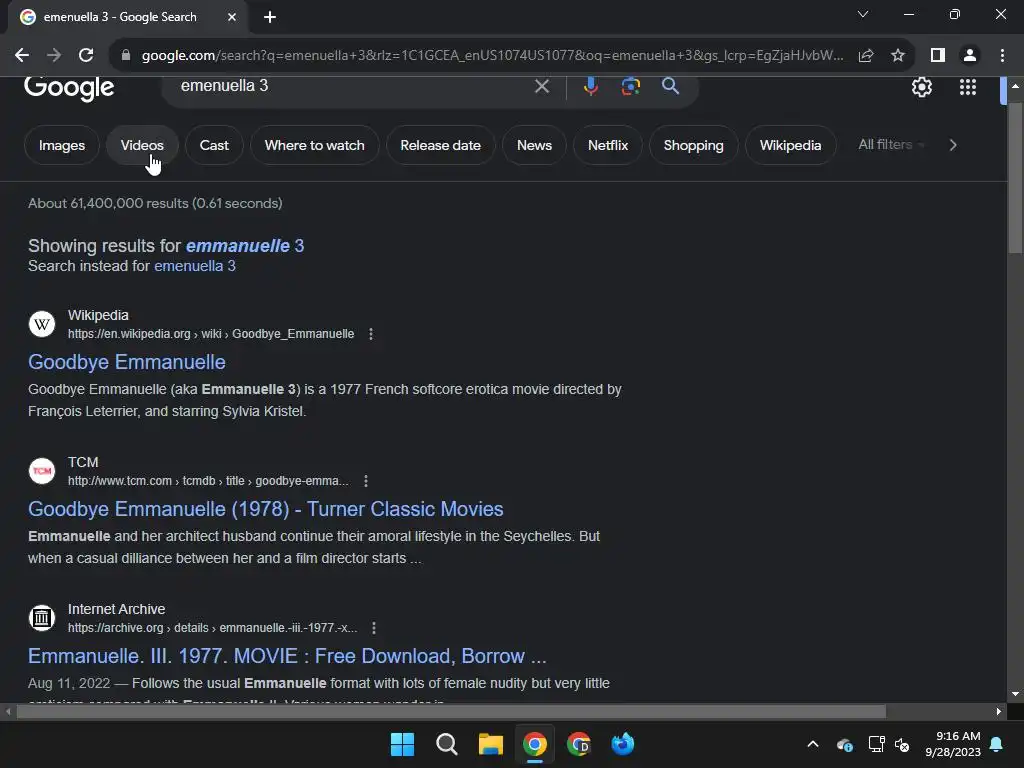The height and width of the screenshot is (768, 1024).
Task: Search by image with Google Lens
Action: 630,86
